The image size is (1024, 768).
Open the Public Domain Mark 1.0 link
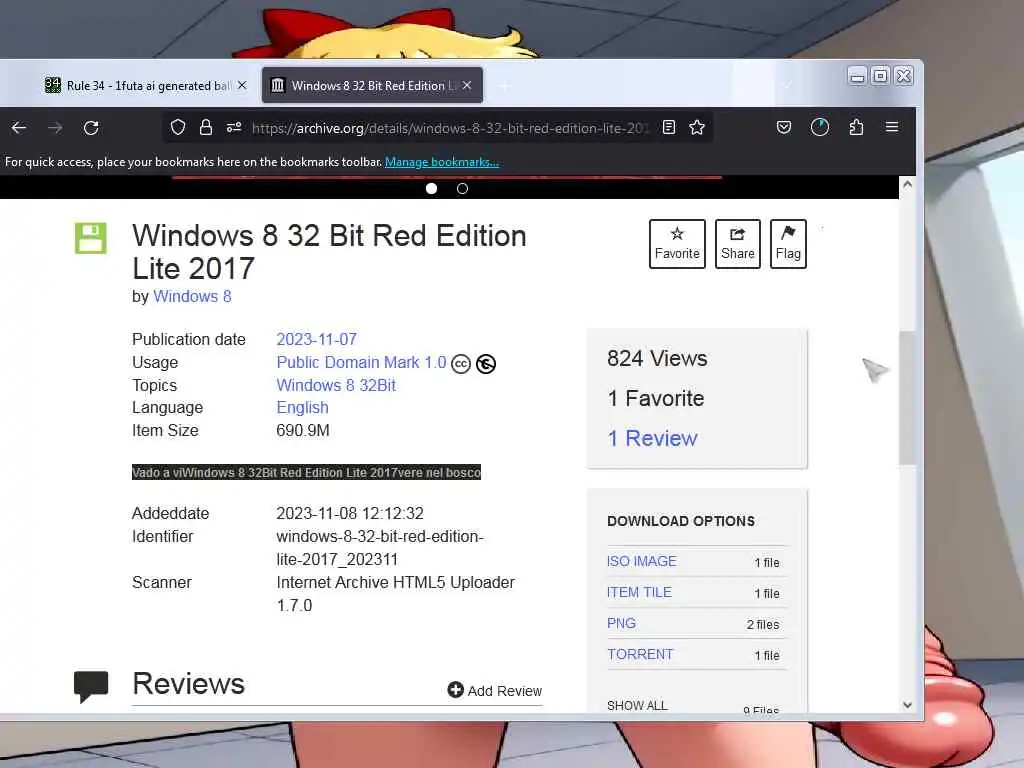click(361, 362)
